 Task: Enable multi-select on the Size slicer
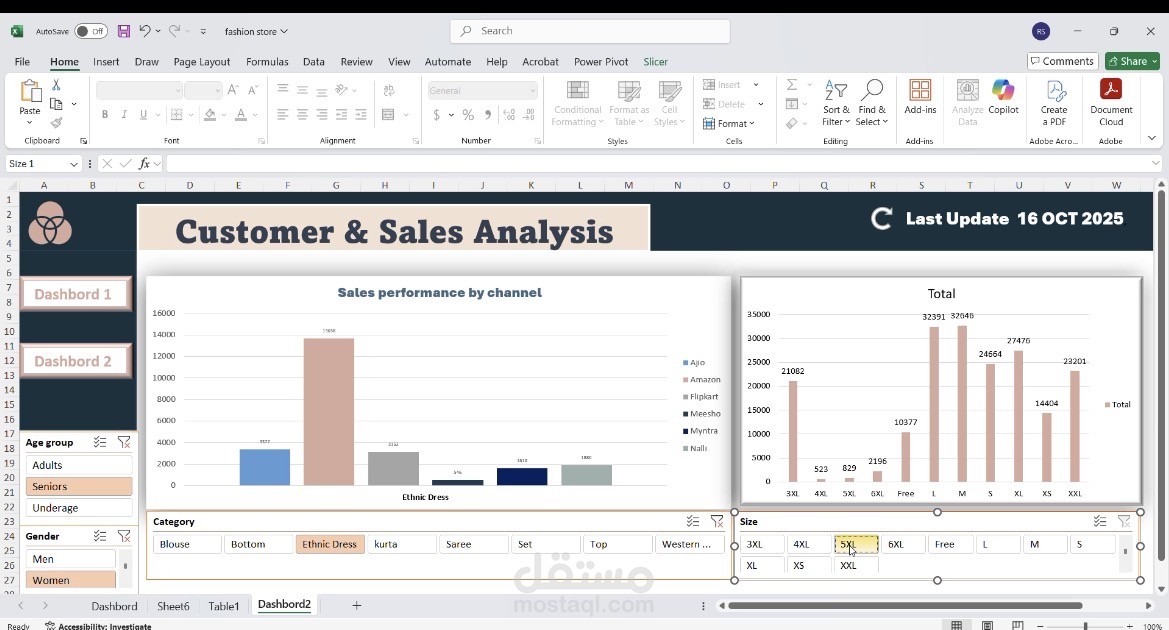click(x=1099, y=521)
